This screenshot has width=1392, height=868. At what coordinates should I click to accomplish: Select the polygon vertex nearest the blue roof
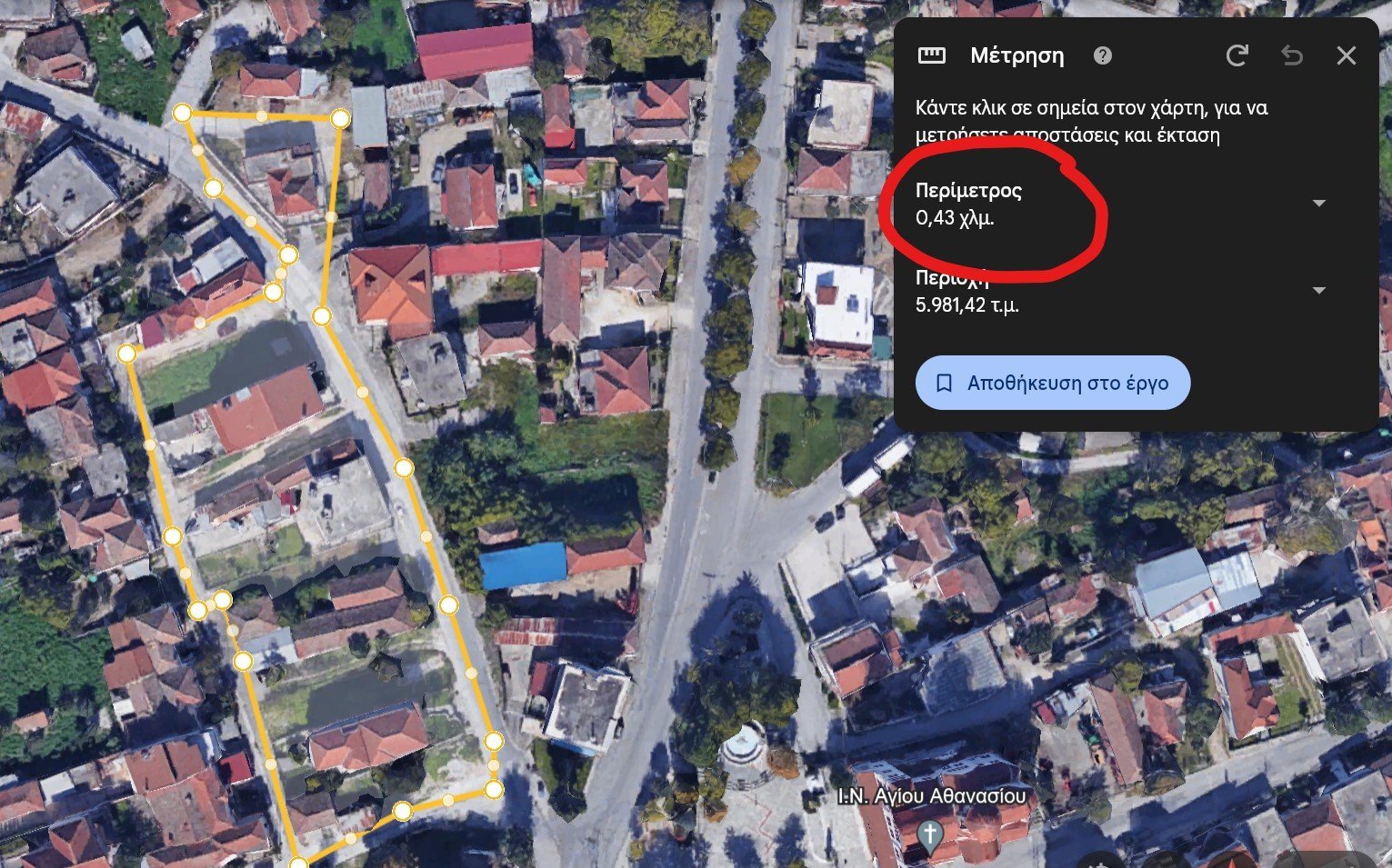point(448,604)
